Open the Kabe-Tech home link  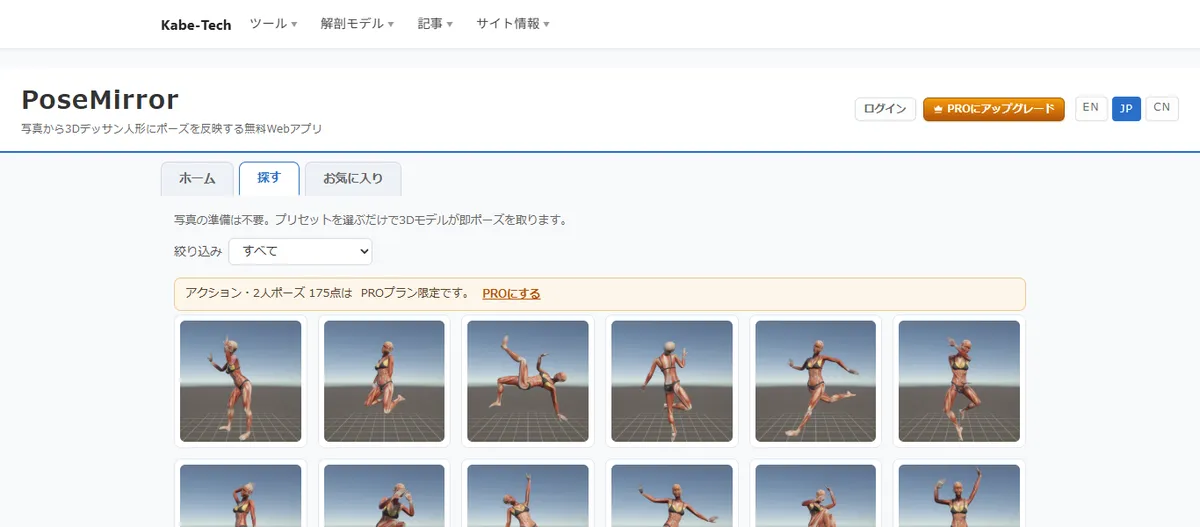196,24
